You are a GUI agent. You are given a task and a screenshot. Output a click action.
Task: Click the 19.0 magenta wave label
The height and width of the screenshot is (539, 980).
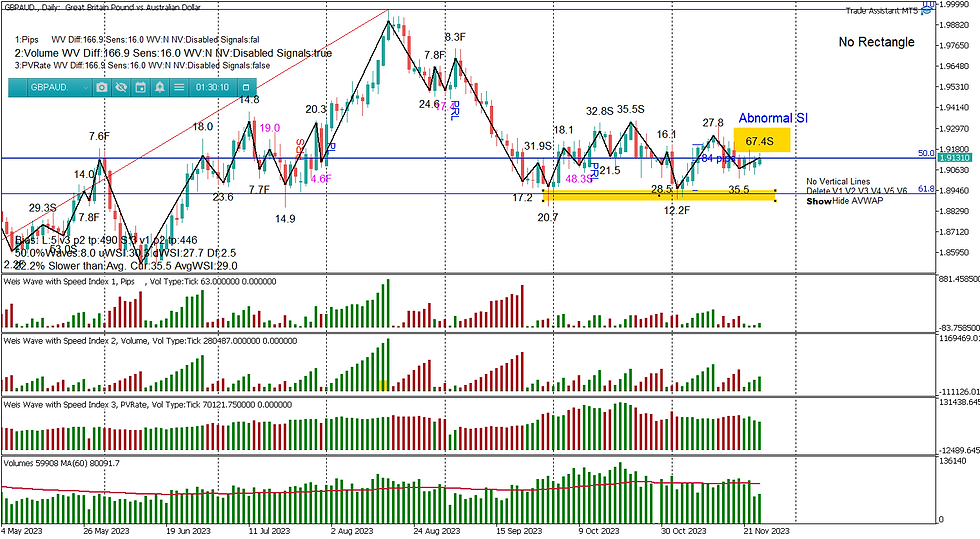[270, 128]
